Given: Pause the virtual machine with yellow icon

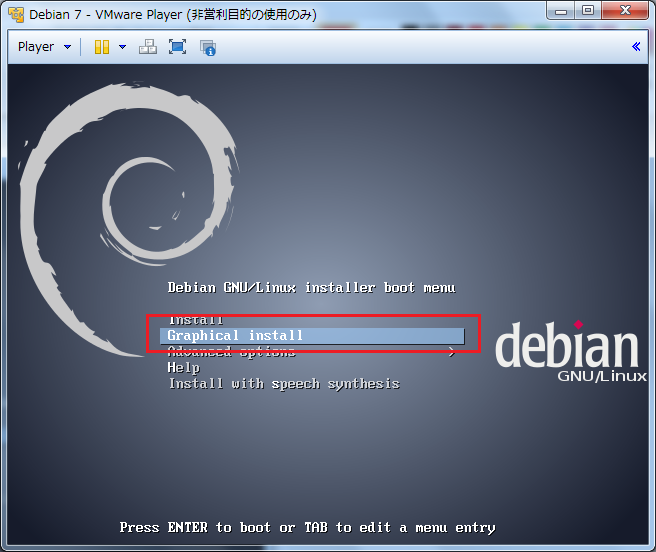Looking at the screenshot, I should 101,47.
